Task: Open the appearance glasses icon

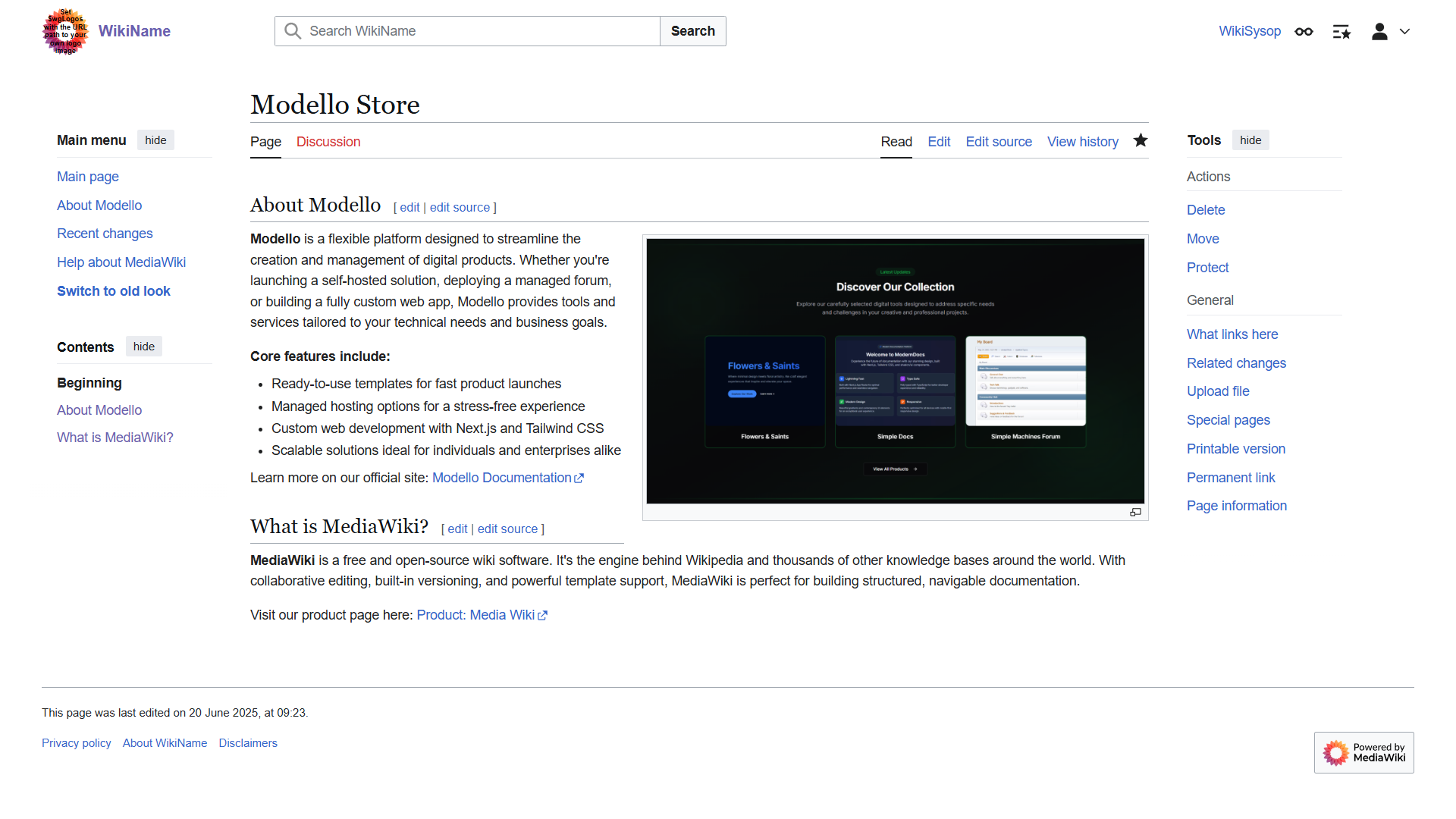Action: 1304,31
